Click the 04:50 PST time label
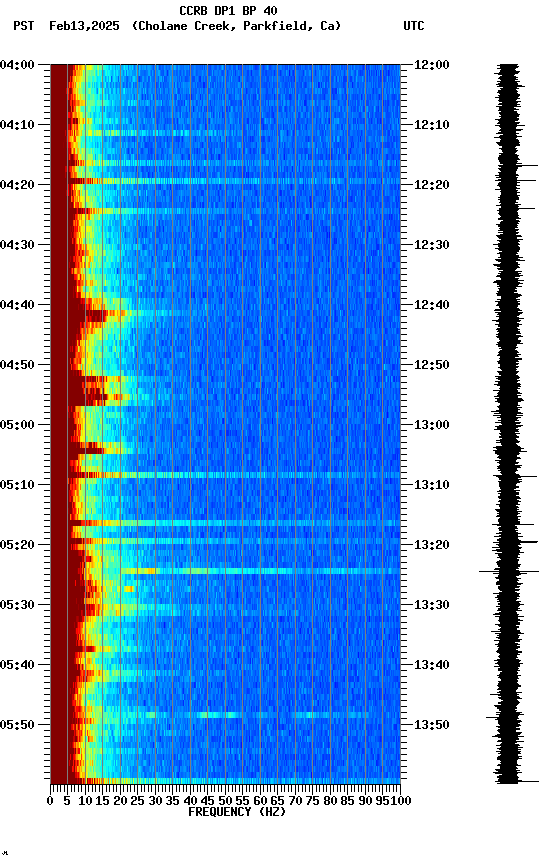The height and width of the screenshot is (864, 552). coord(17,365)
